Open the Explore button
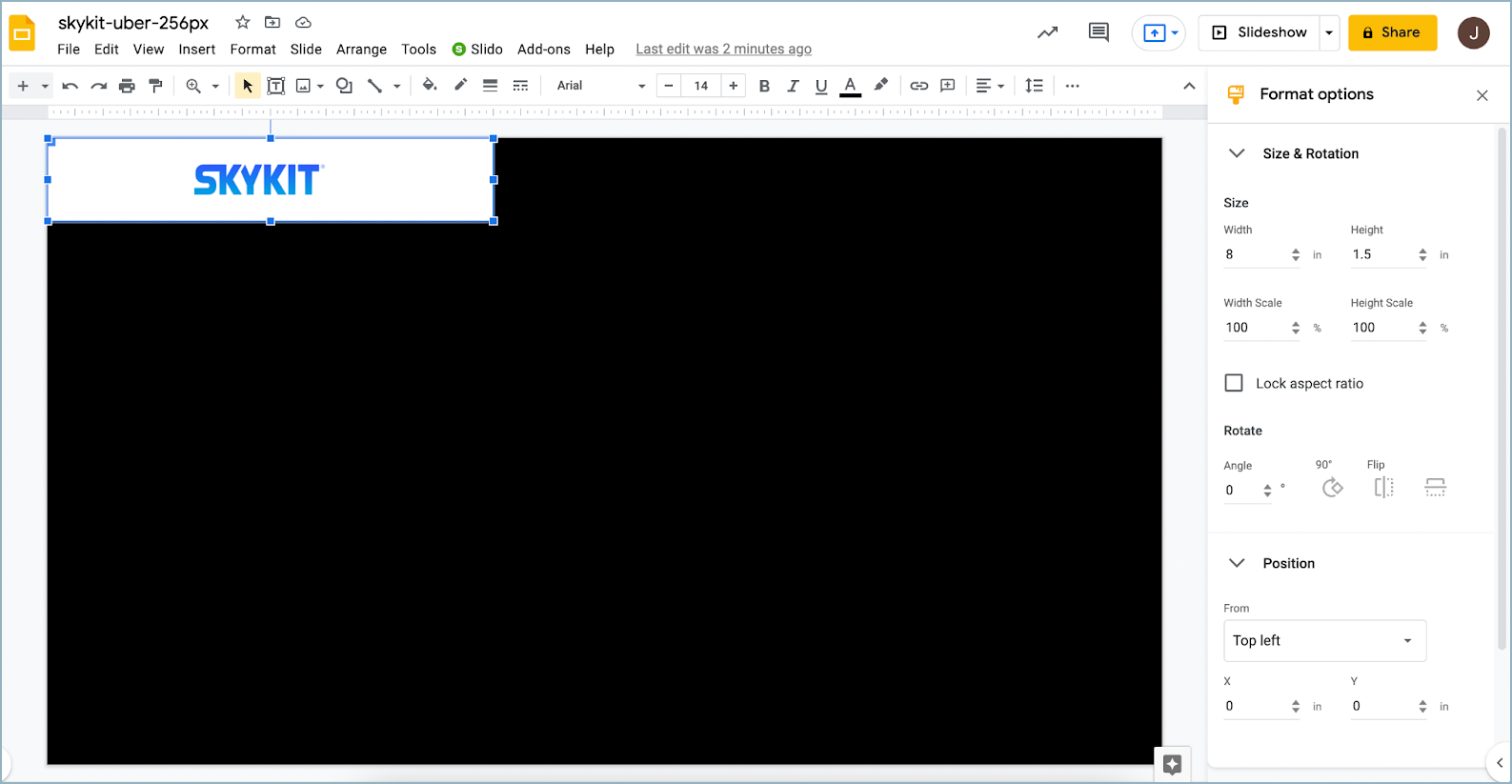Viewport: 1512px width, 784px height. pyautogui.click(x=1173, y=764)
